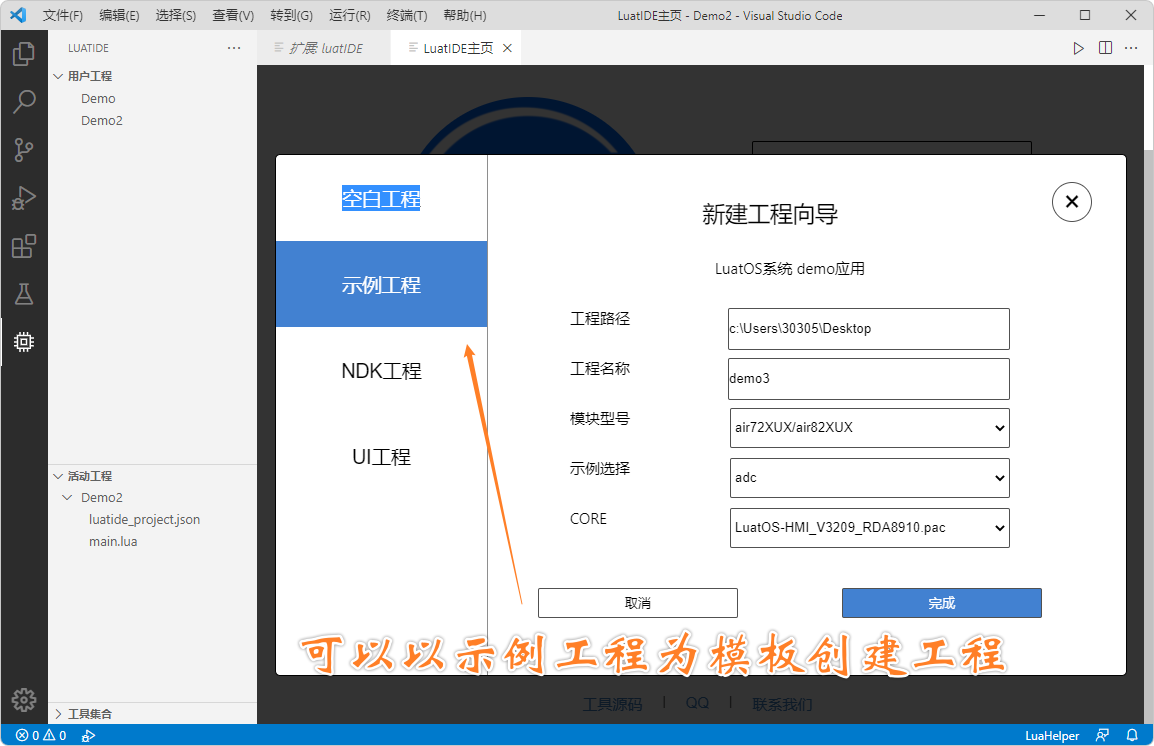Open the Extensions view icon
1154x746 pixels.
[x=24, y=246]
